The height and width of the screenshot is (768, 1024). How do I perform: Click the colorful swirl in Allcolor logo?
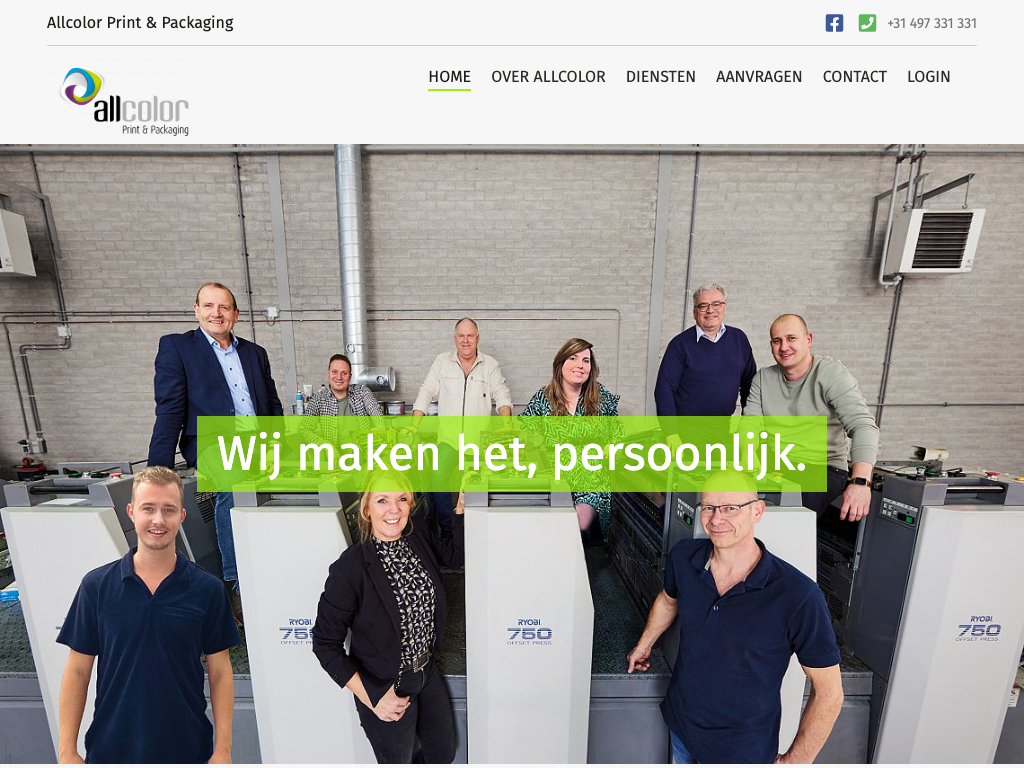coord(82,86)
